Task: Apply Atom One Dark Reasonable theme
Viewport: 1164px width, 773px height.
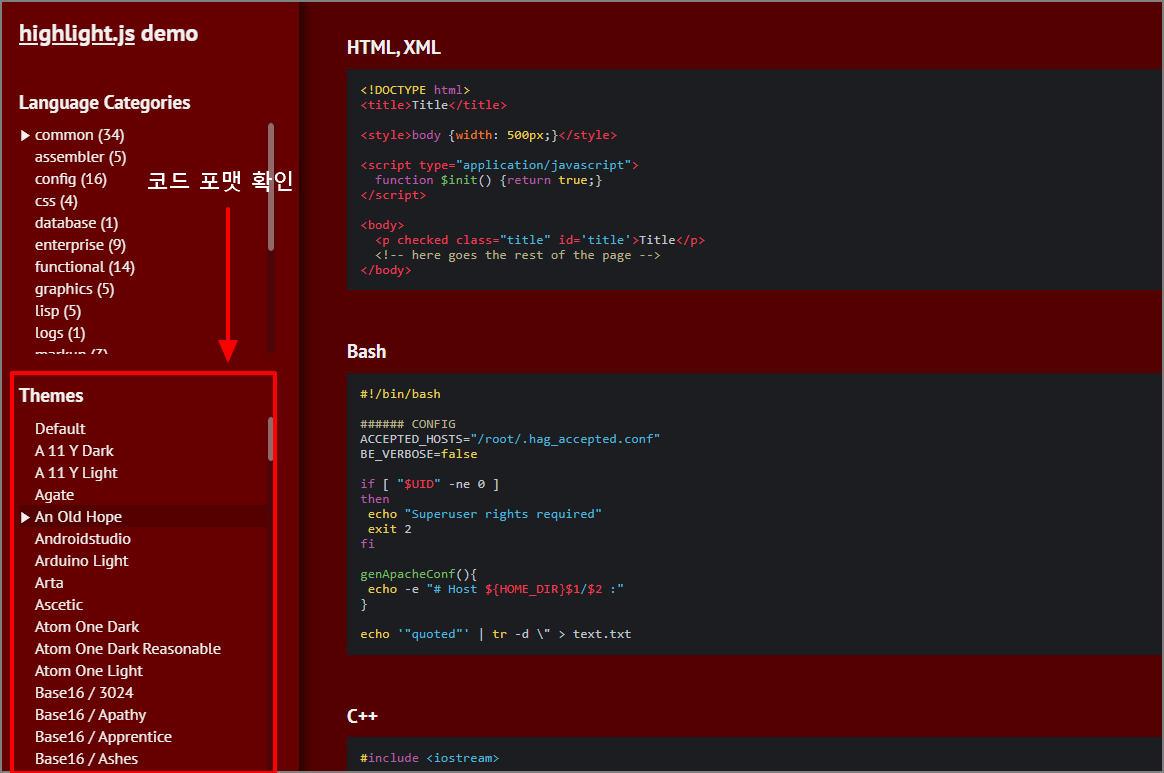Action: 128,649
